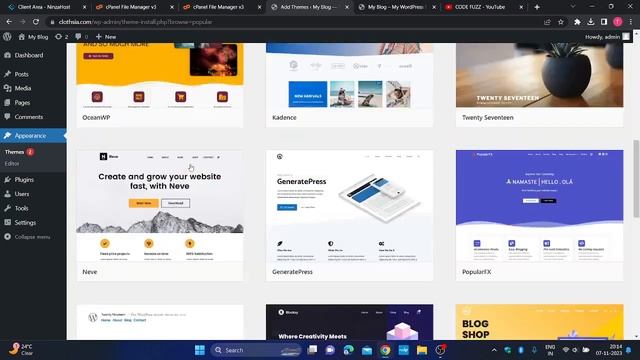Open Microsoft Edge from the taskbar
This screenshot has height=360, width=640.
[x=348, y=350]
